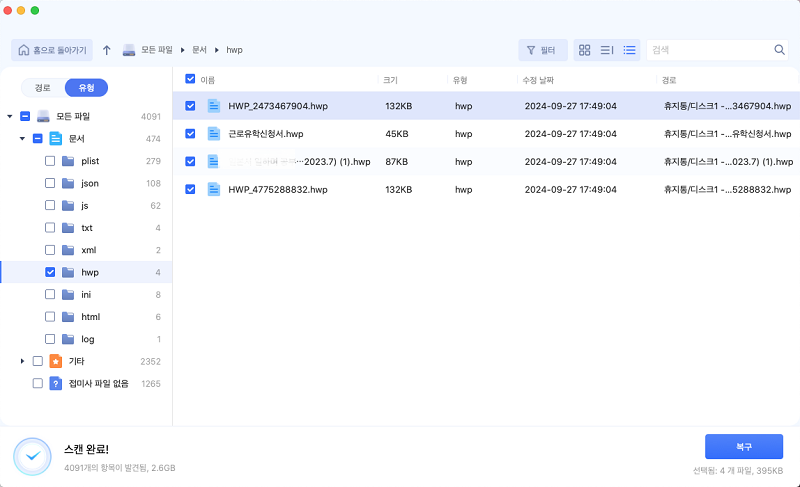Click the 기타 category star icon
800x487 pixels.
tap(56, 361)
